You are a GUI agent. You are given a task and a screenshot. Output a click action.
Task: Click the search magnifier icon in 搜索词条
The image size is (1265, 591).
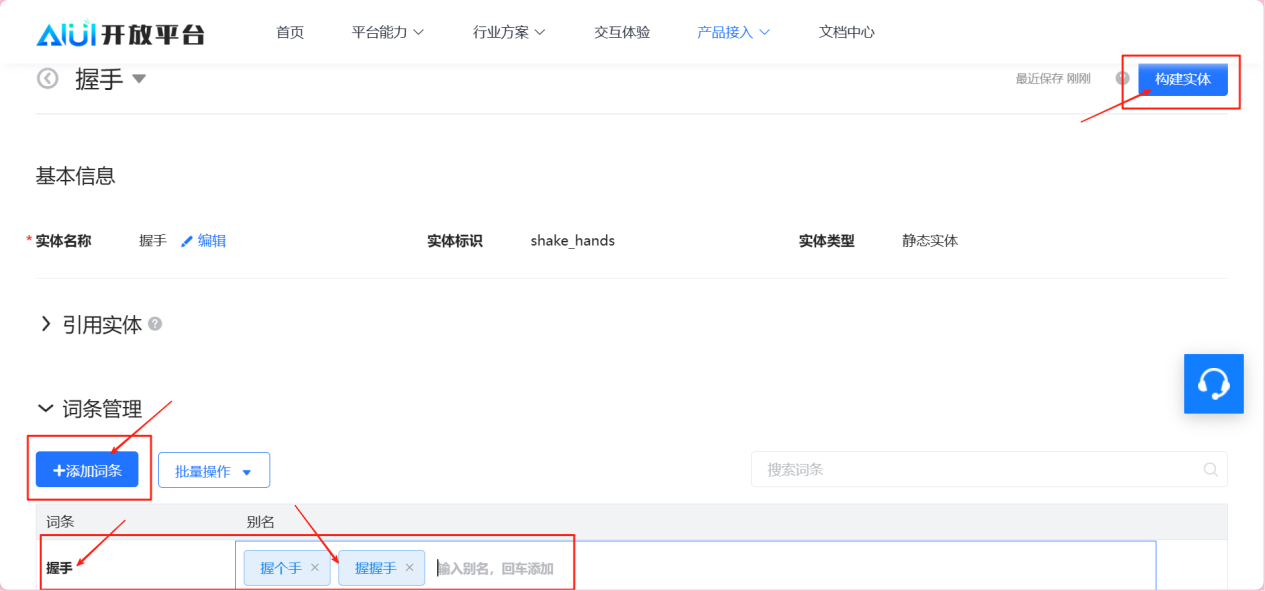pyautogui.click(x=1210, y=469)
